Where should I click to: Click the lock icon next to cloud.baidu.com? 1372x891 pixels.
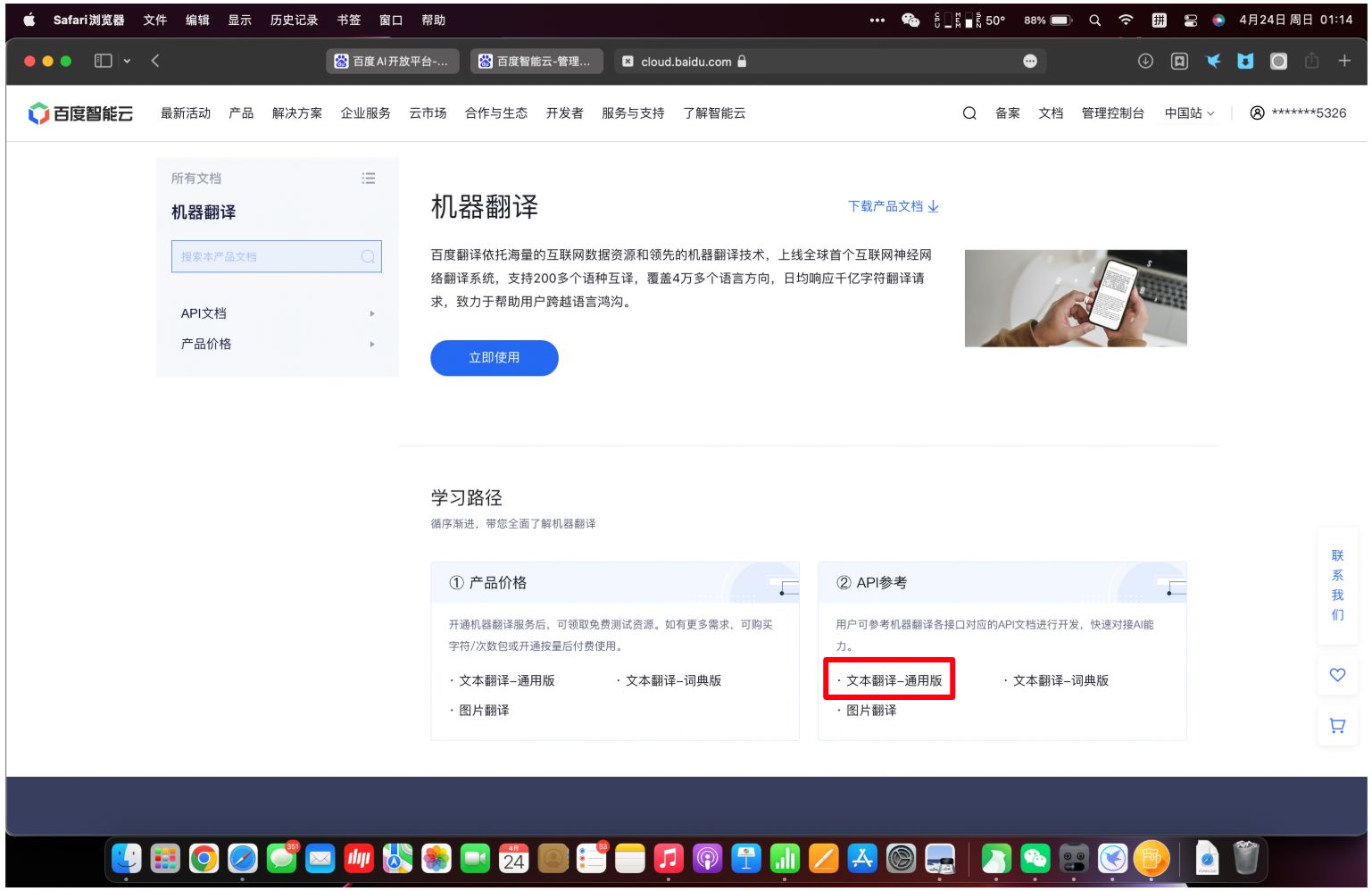tap(742, 62)
